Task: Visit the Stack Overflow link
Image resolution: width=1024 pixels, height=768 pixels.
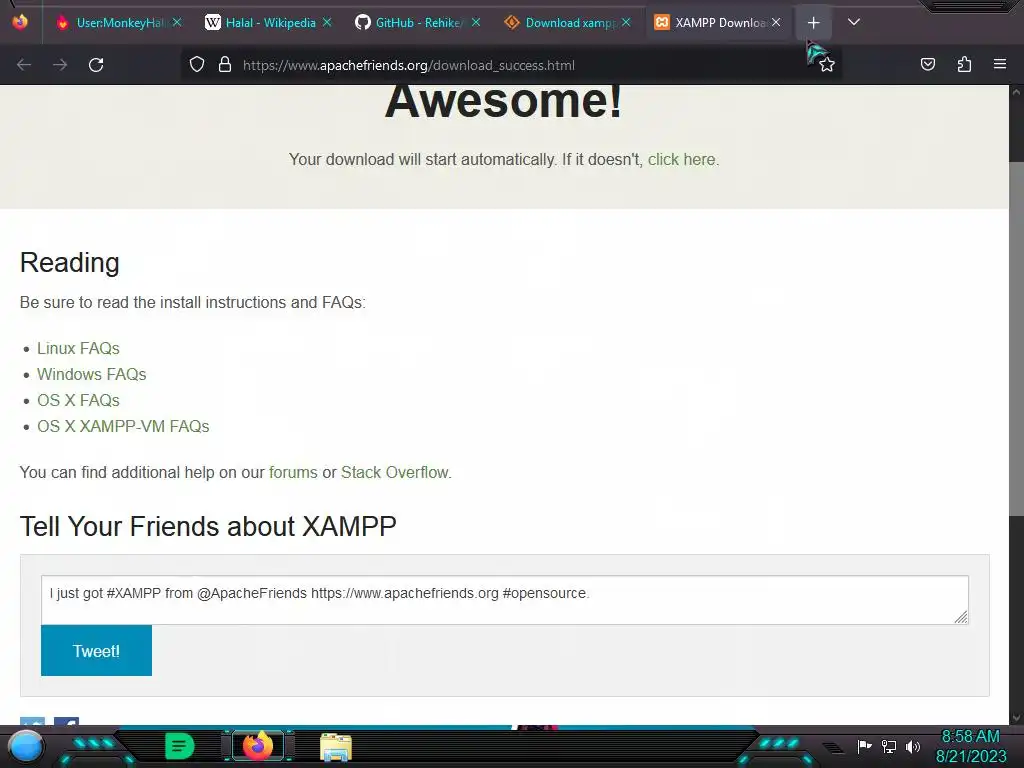Action: tap(394, 472)
